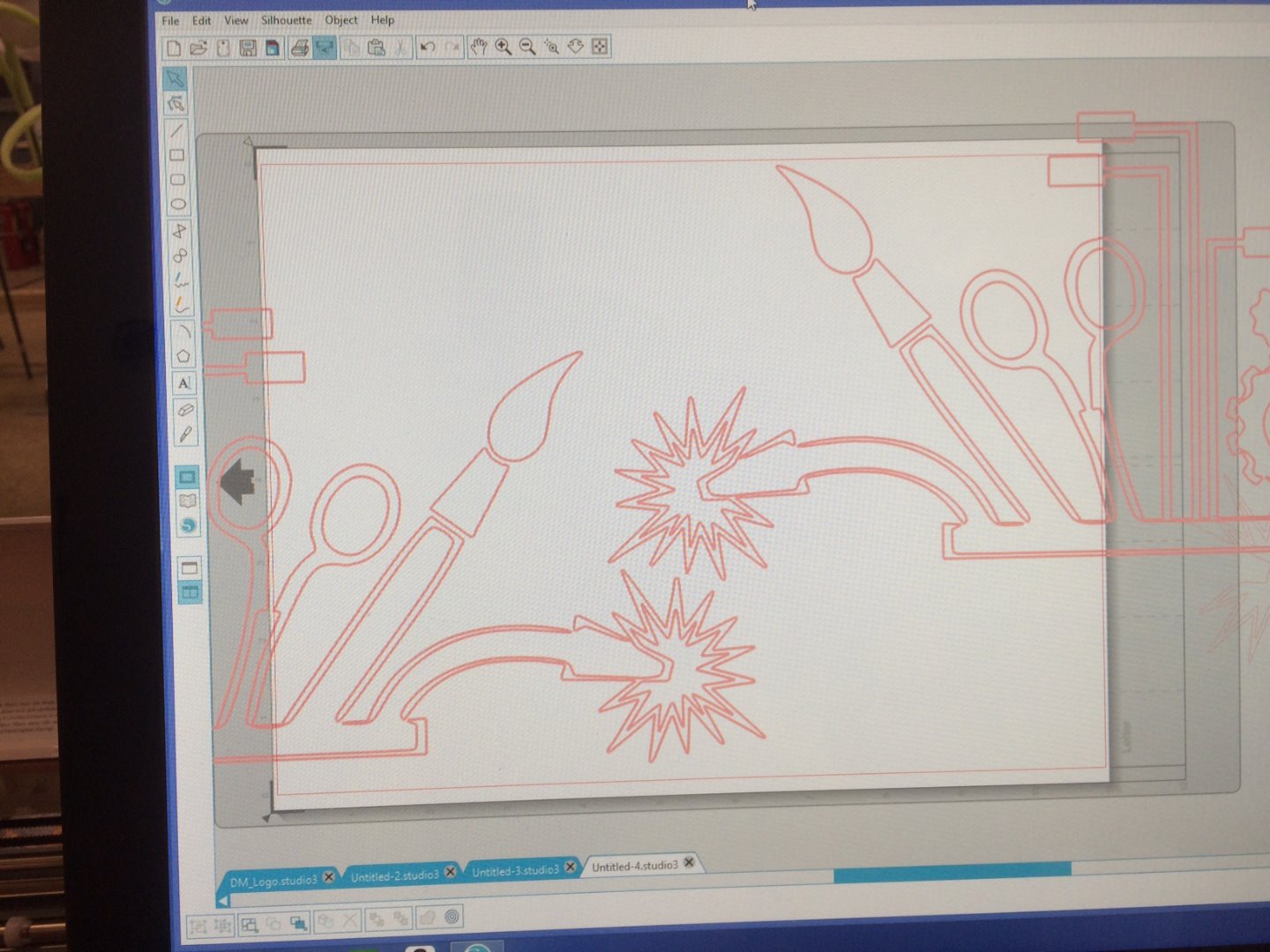Switch to split window view icon

click(x=190, y=592)
